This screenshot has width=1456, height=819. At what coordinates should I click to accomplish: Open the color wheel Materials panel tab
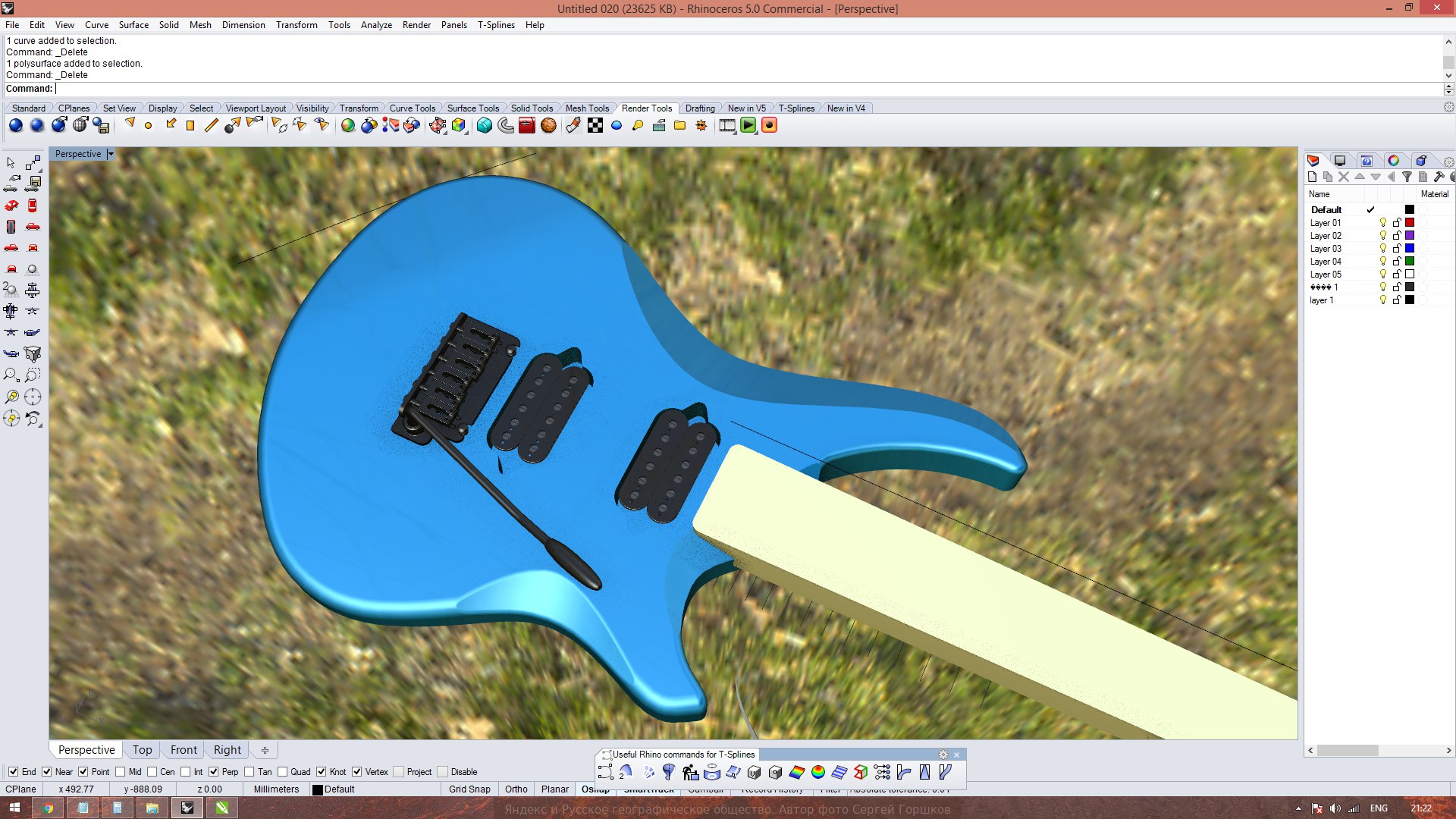pos(1393,161)
